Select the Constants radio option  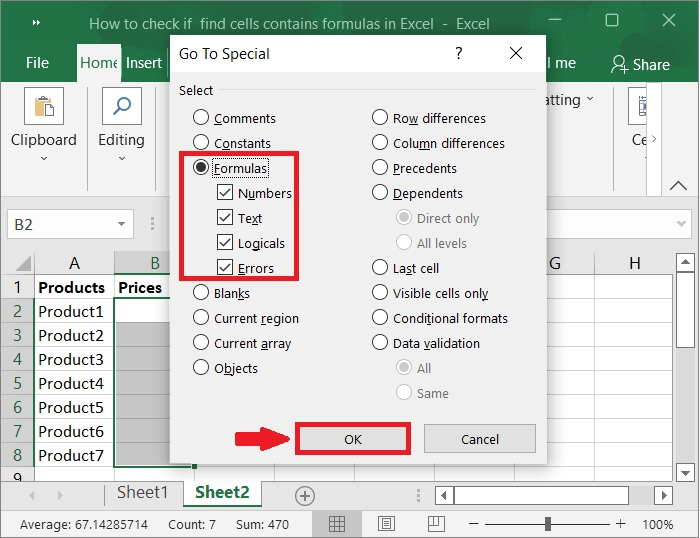tap(201, 143)
